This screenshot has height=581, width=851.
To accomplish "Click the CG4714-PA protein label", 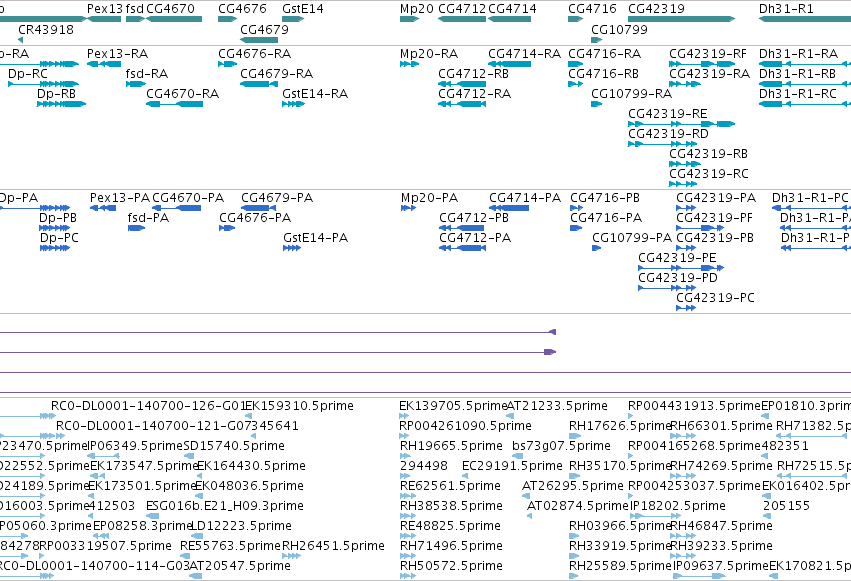I will (x=525, y=198).
